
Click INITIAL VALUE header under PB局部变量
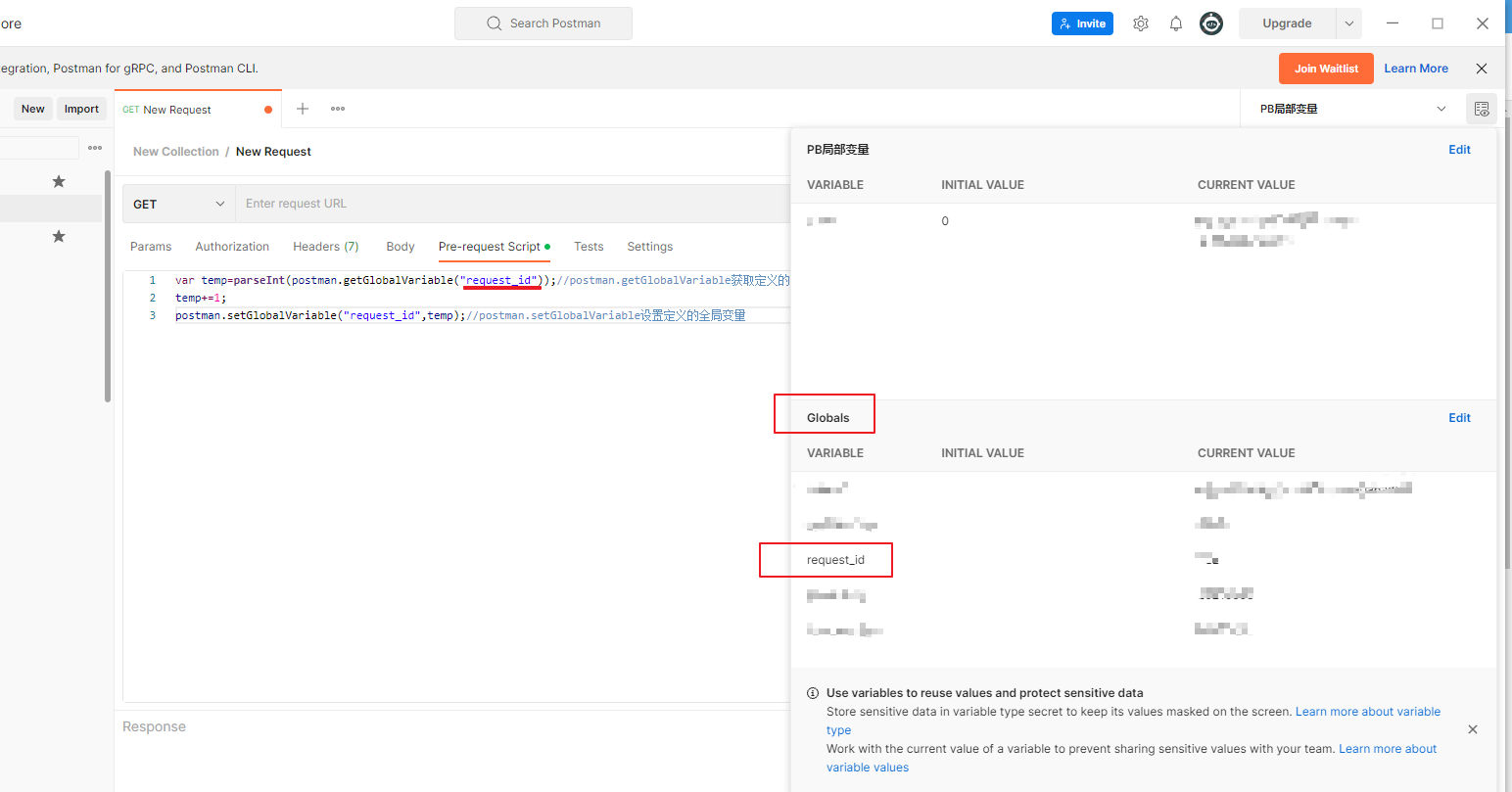pos(982,185)
